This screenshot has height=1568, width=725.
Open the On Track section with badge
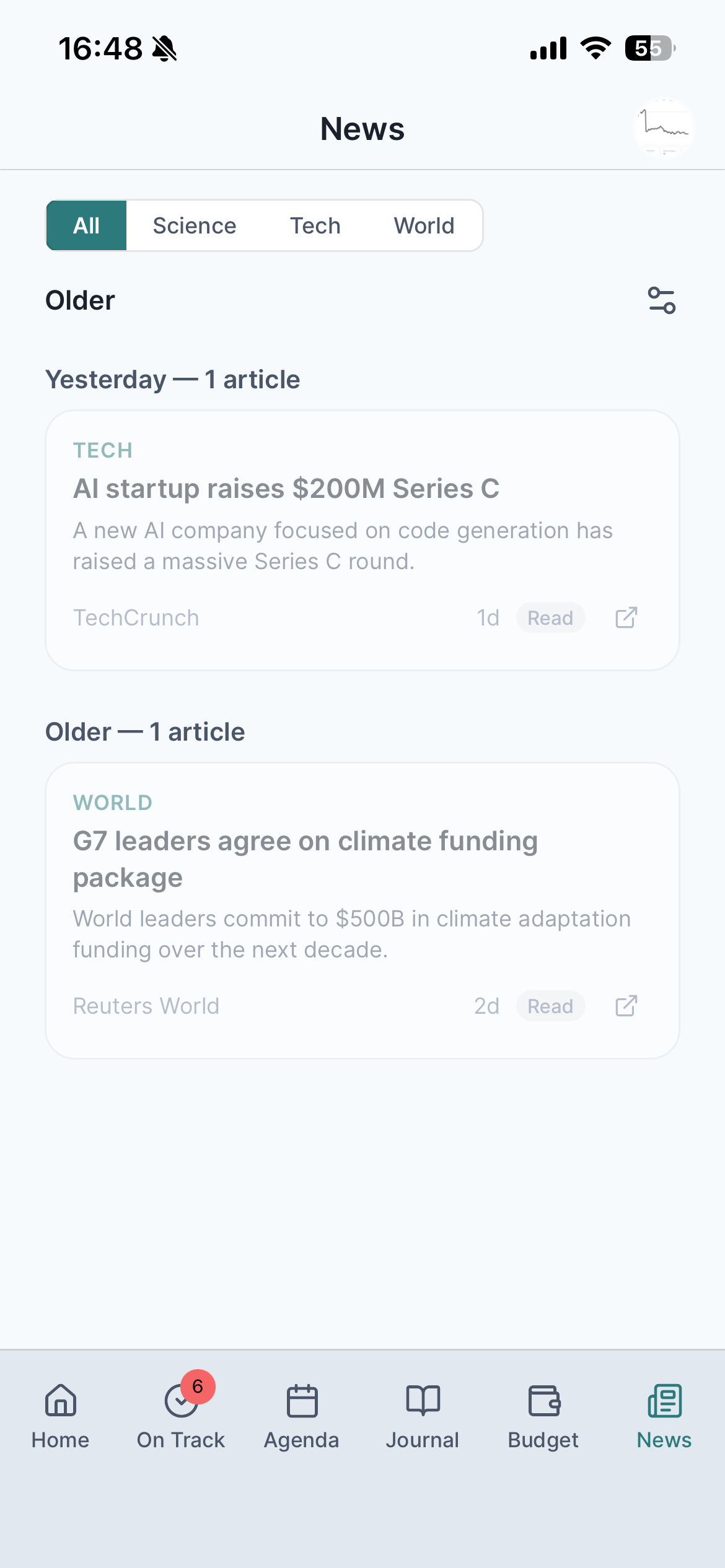[180, 1418]
